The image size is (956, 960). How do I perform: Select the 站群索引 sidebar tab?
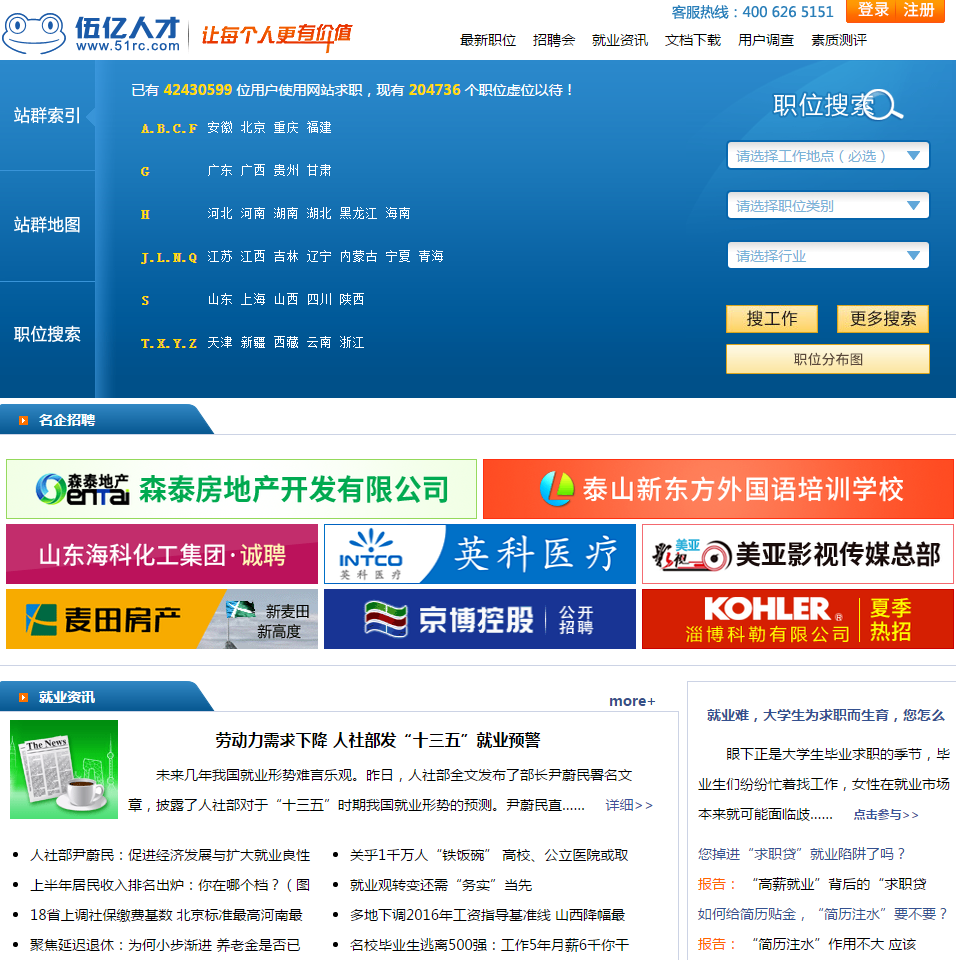47,115
